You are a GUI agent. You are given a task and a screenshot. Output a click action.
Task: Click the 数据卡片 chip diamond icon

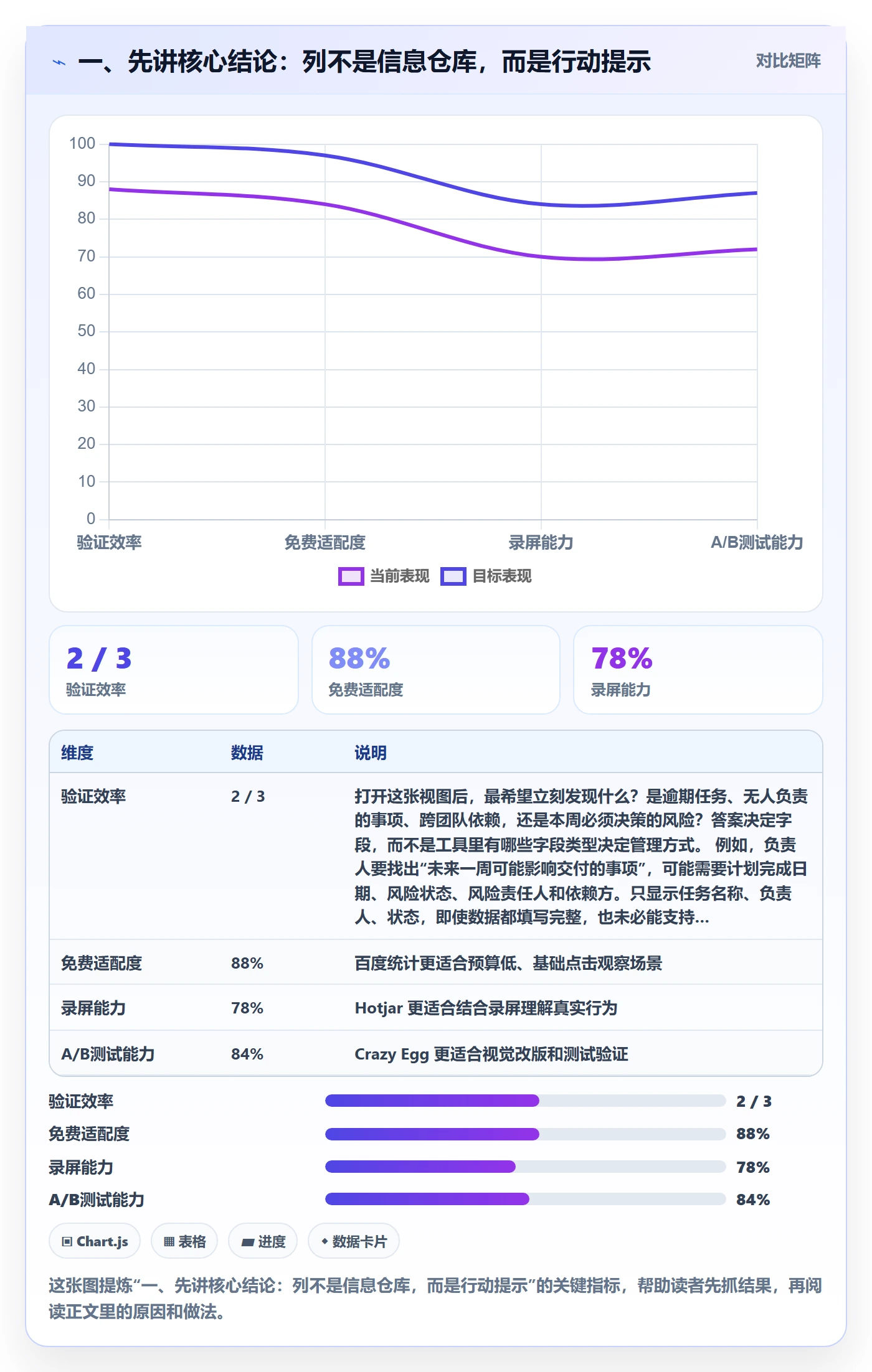[324, 1241]
